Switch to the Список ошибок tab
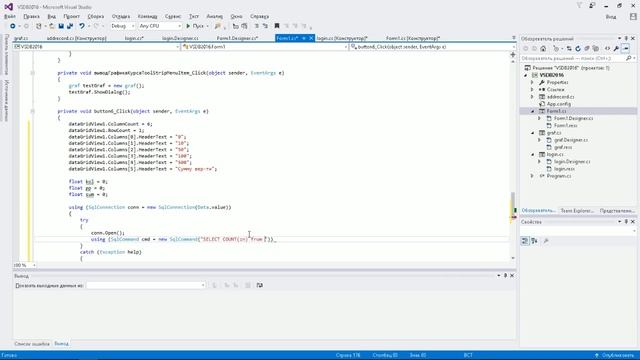640x360 pixels. click(32, 344)
